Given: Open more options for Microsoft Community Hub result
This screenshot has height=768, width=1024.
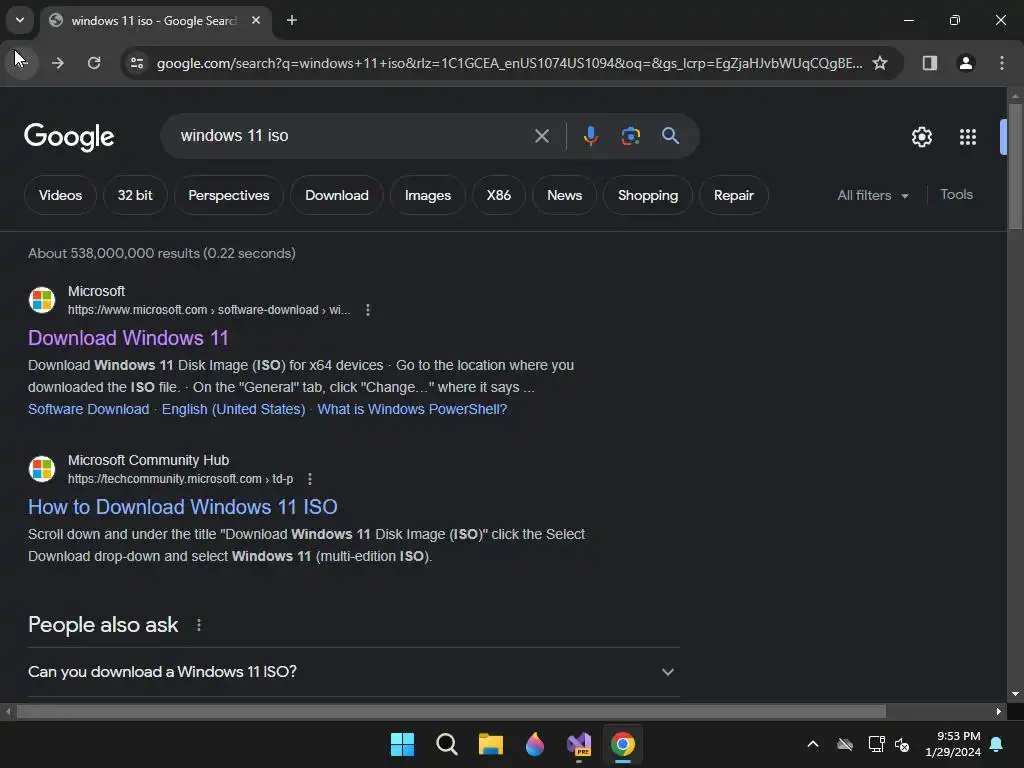Looking at the screenshot, I should [310, 479].
